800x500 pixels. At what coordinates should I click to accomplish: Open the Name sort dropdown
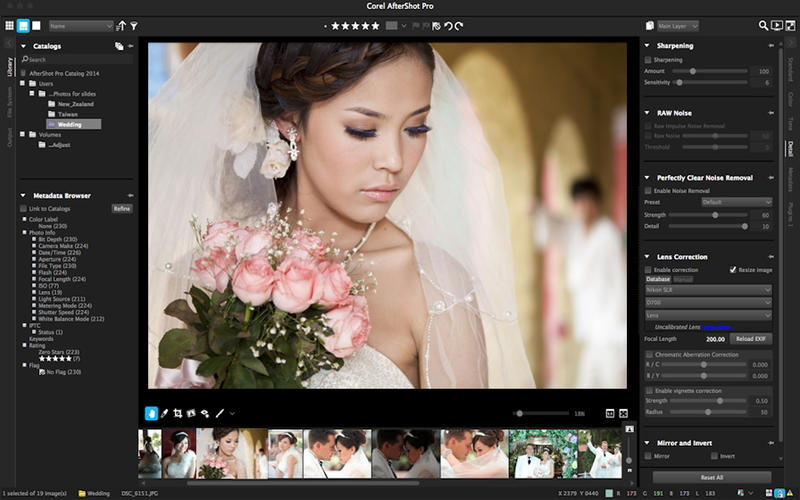click(80, 25)
